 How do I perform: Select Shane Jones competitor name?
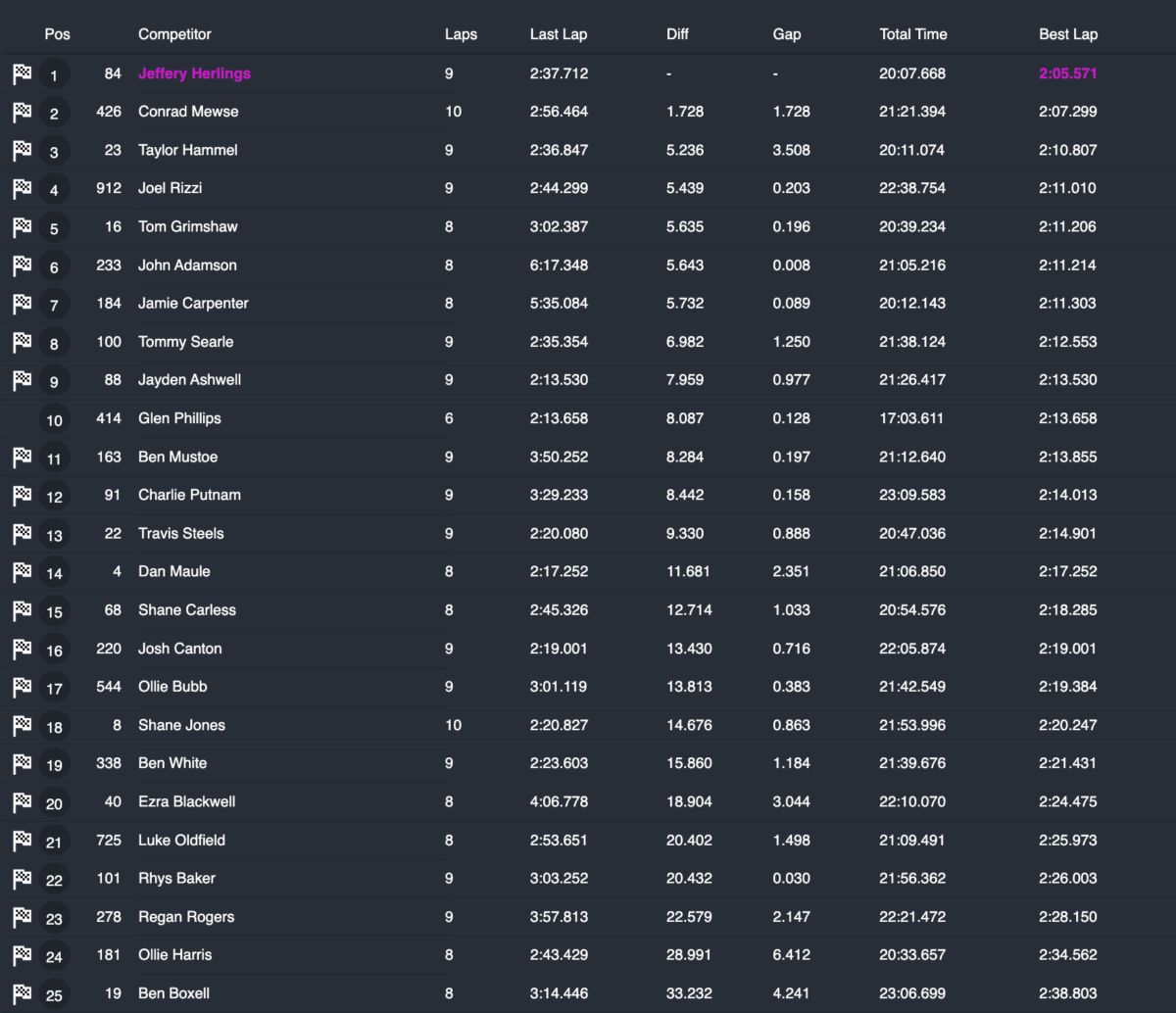[181, 725]
